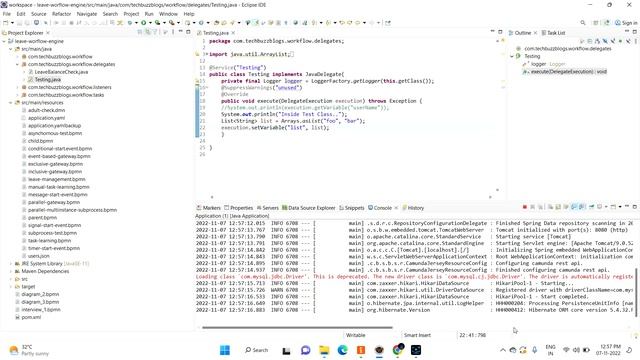Image resolution: width=640 pixels, height=360 pixels.
Task: Switch to the Task List tab
Action: click(553, 33)
